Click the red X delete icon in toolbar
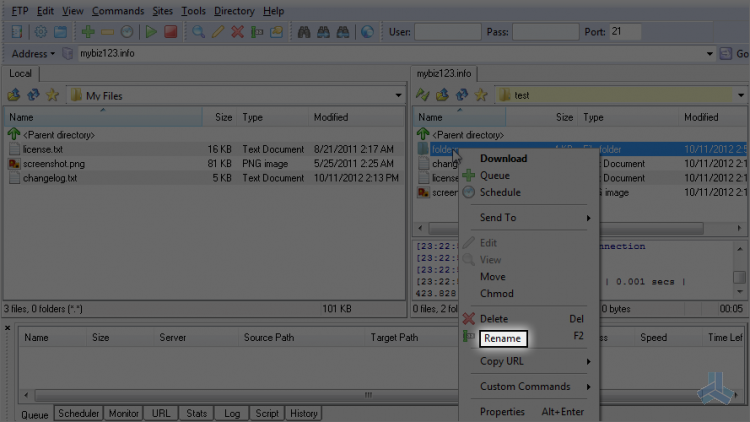 pyautogui.click(x=237, y=32)
